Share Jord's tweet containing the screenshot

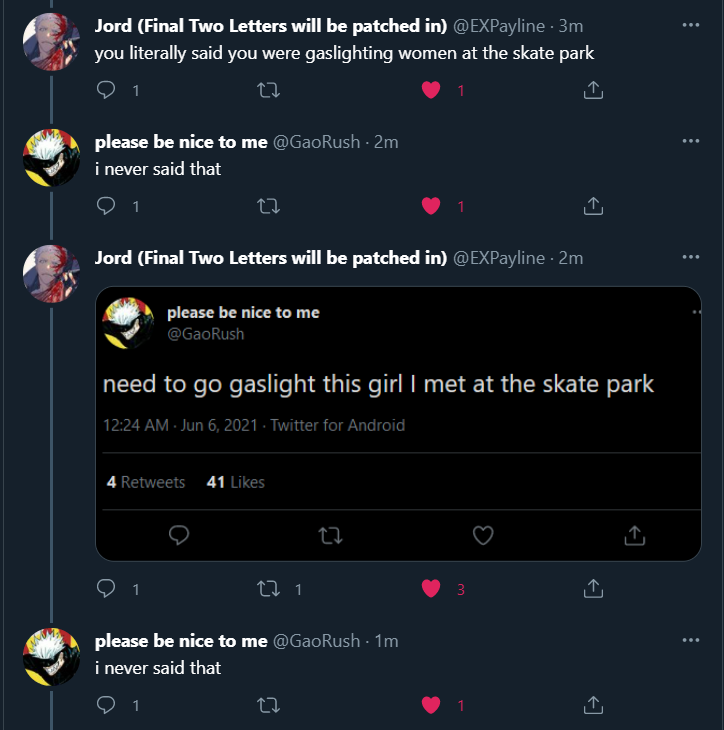point(592,589)
